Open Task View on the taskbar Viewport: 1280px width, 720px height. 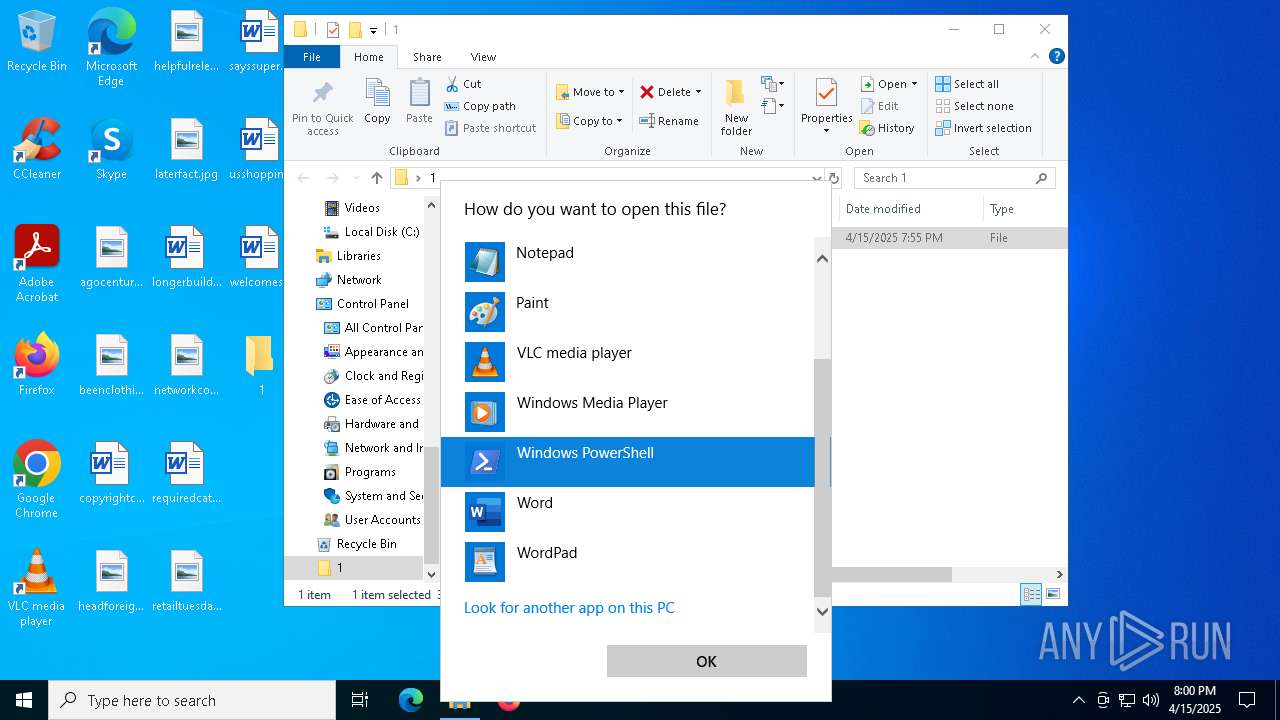tap(360, 700)
